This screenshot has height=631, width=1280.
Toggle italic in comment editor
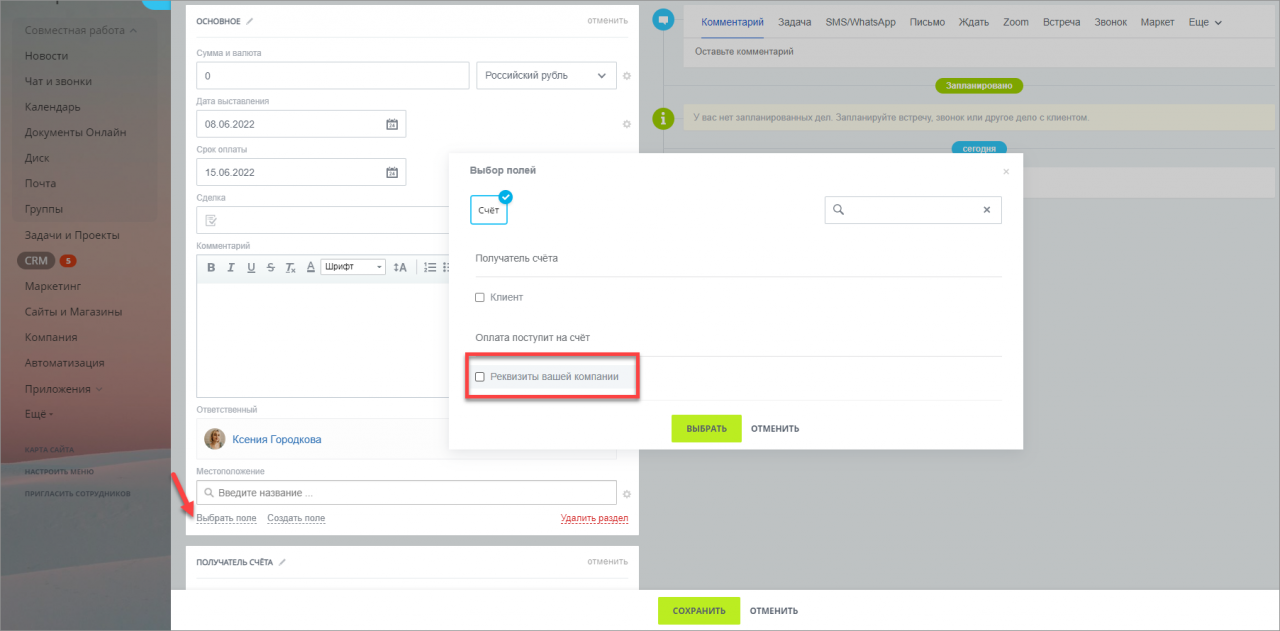tap(230, 267)
